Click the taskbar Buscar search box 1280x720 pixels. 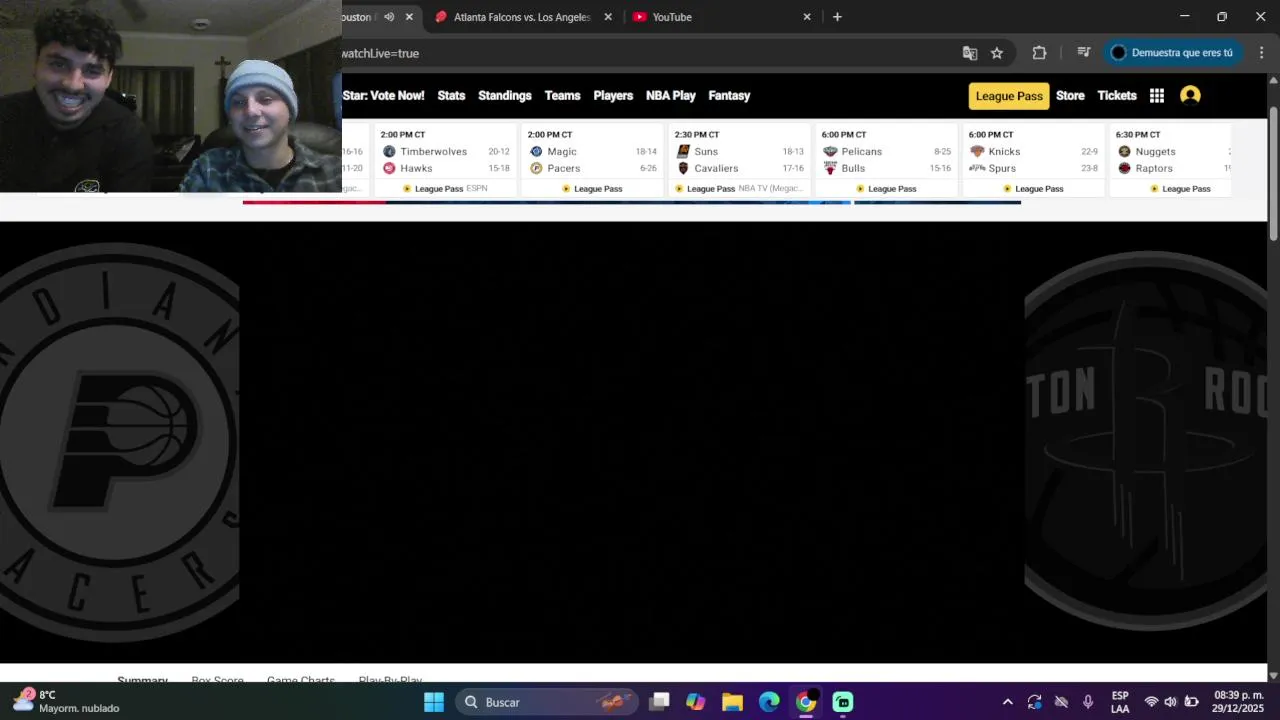click(548, 702)
